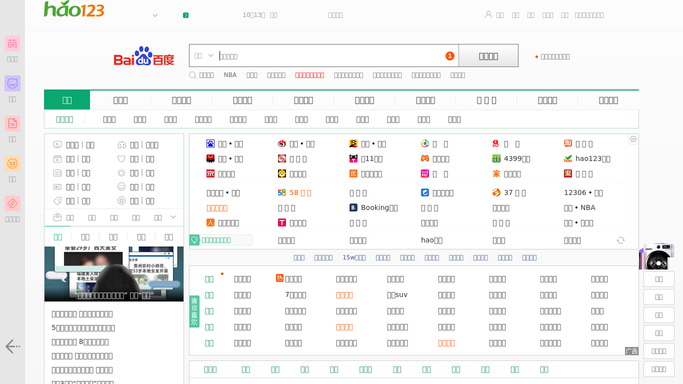The width and height of the screenshot is (683, 384).
Task: Open the 15w link in the blue links row
Action: click(354, 258)
